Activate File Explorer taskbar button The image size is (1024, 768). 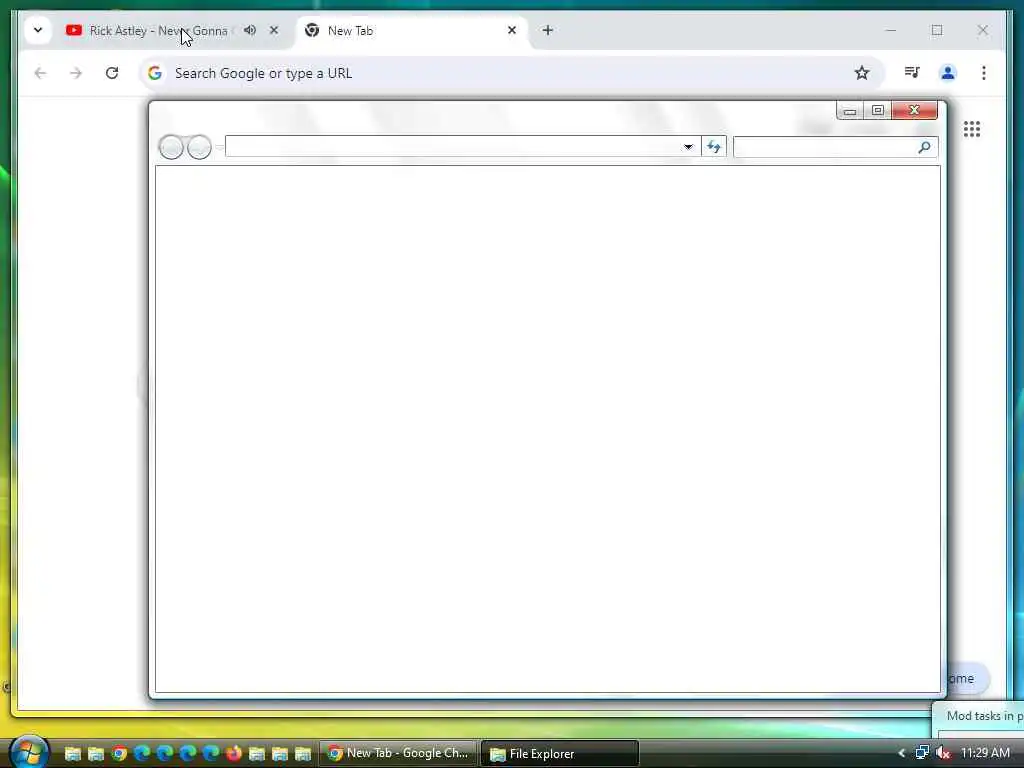(x=560, y=754)
